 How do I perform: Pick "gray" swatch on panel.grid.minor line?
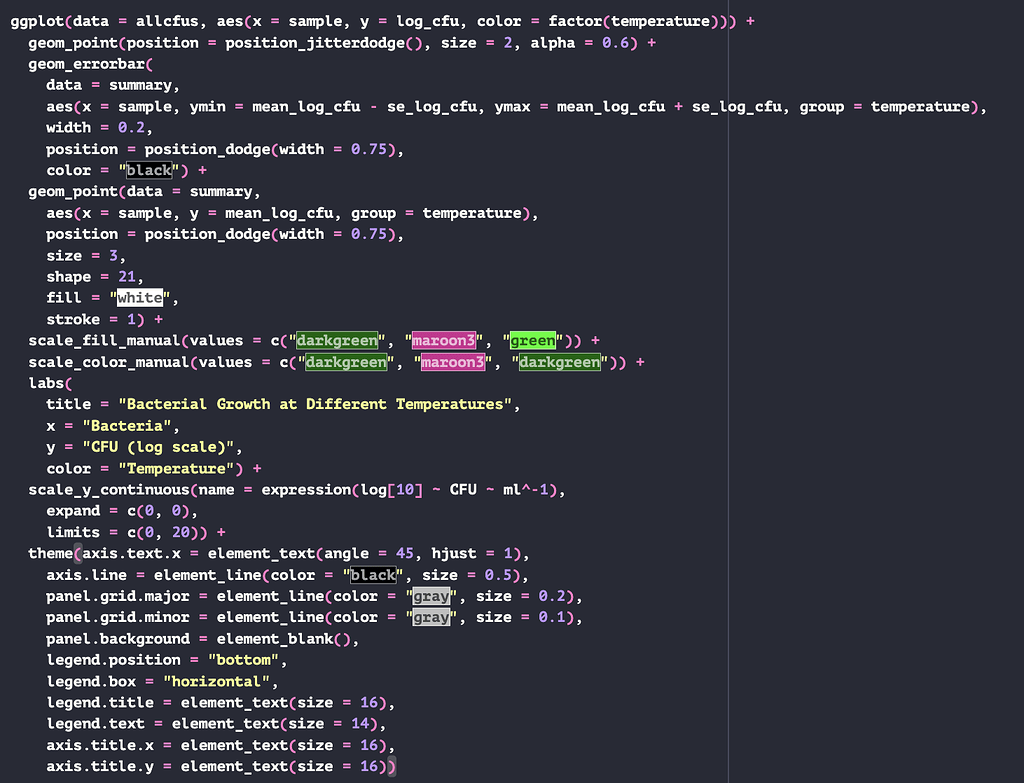[431, 617]
